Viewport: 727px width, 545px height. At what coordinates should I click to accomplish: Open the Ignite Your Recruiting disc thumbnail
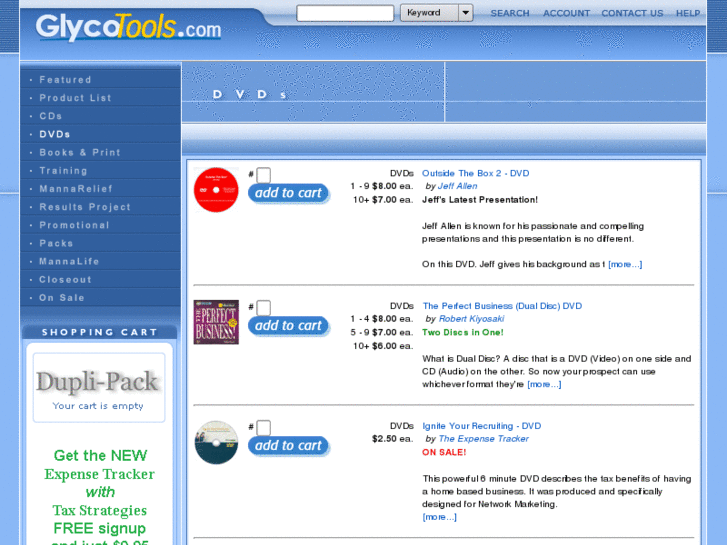coord(216,442)
